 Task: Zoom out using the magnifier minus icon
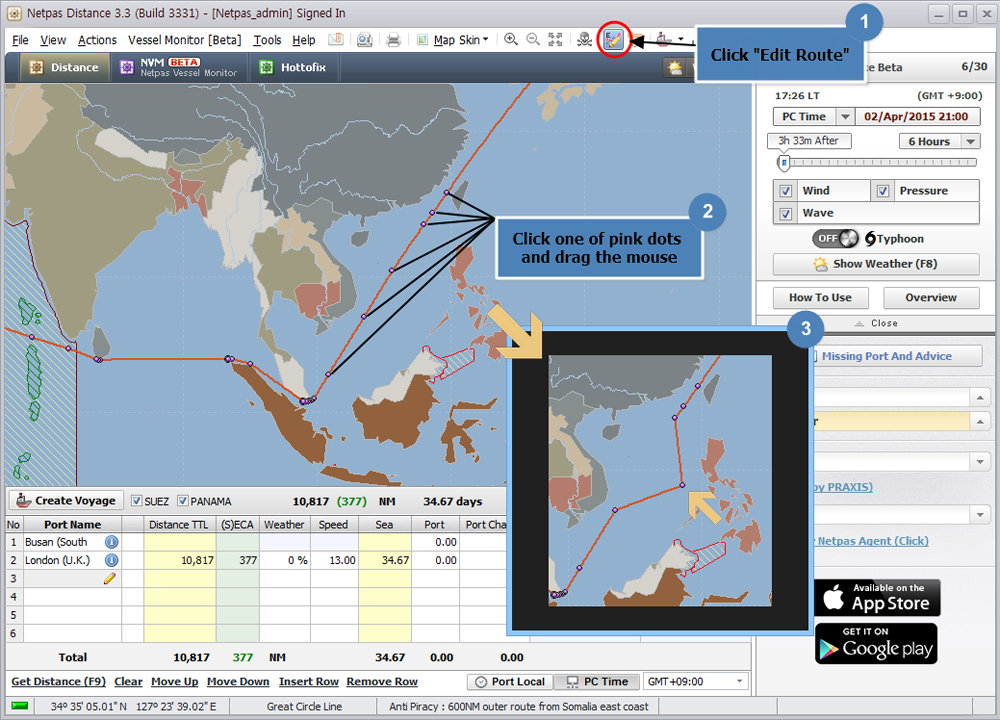tap(533, 40)
